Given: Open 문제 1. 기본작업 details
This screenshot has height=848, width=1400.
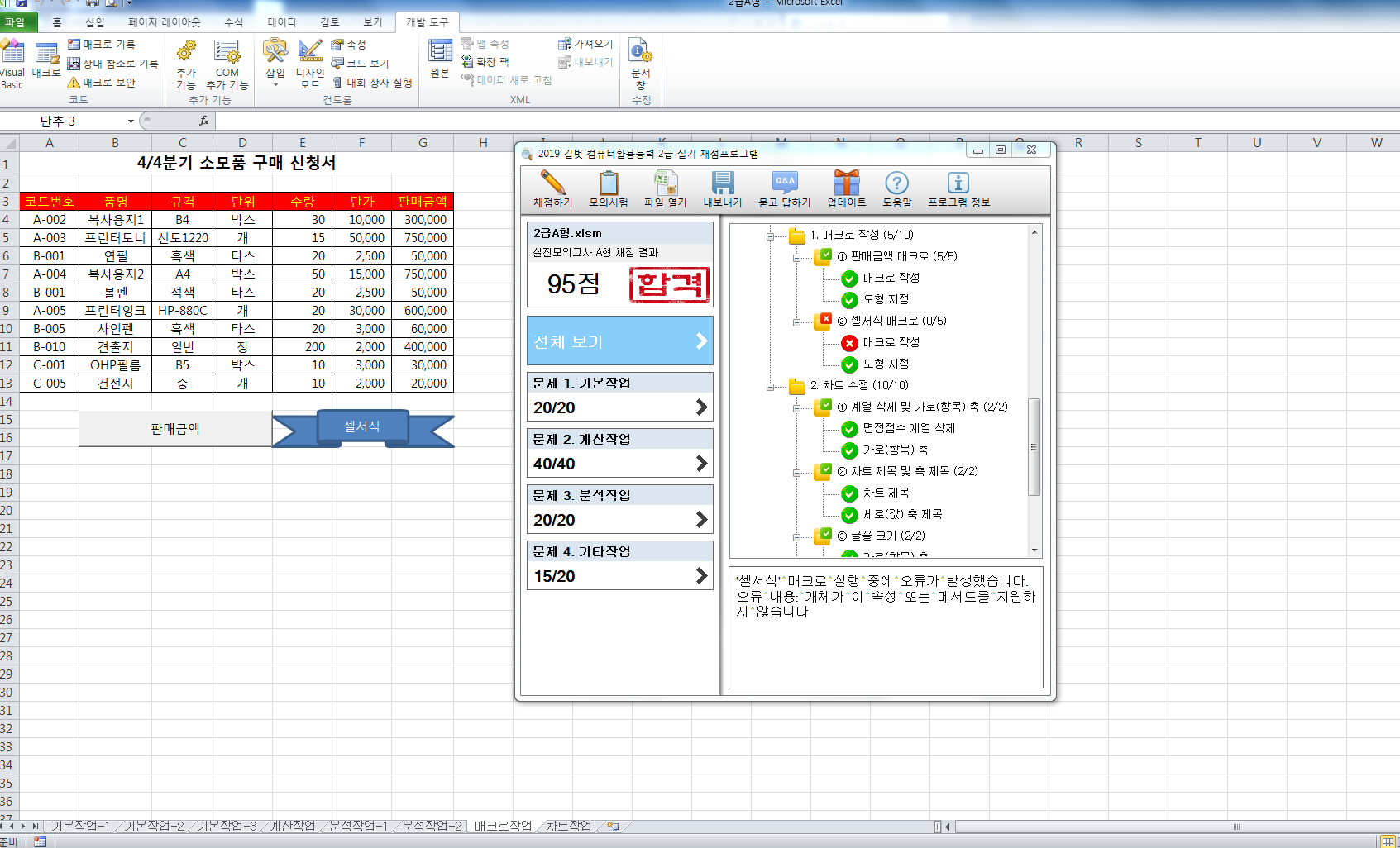Looking at the screenshot, I should (619, 397).
